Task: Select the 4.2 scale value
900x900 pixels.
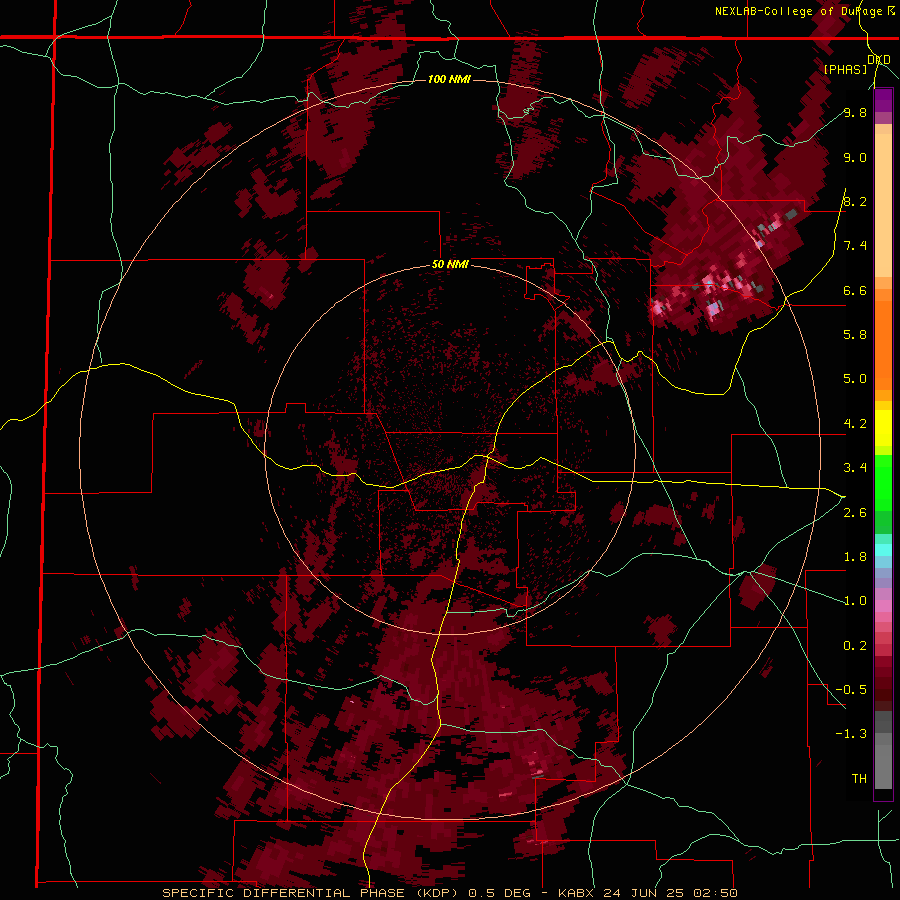Action: (855, 424)
